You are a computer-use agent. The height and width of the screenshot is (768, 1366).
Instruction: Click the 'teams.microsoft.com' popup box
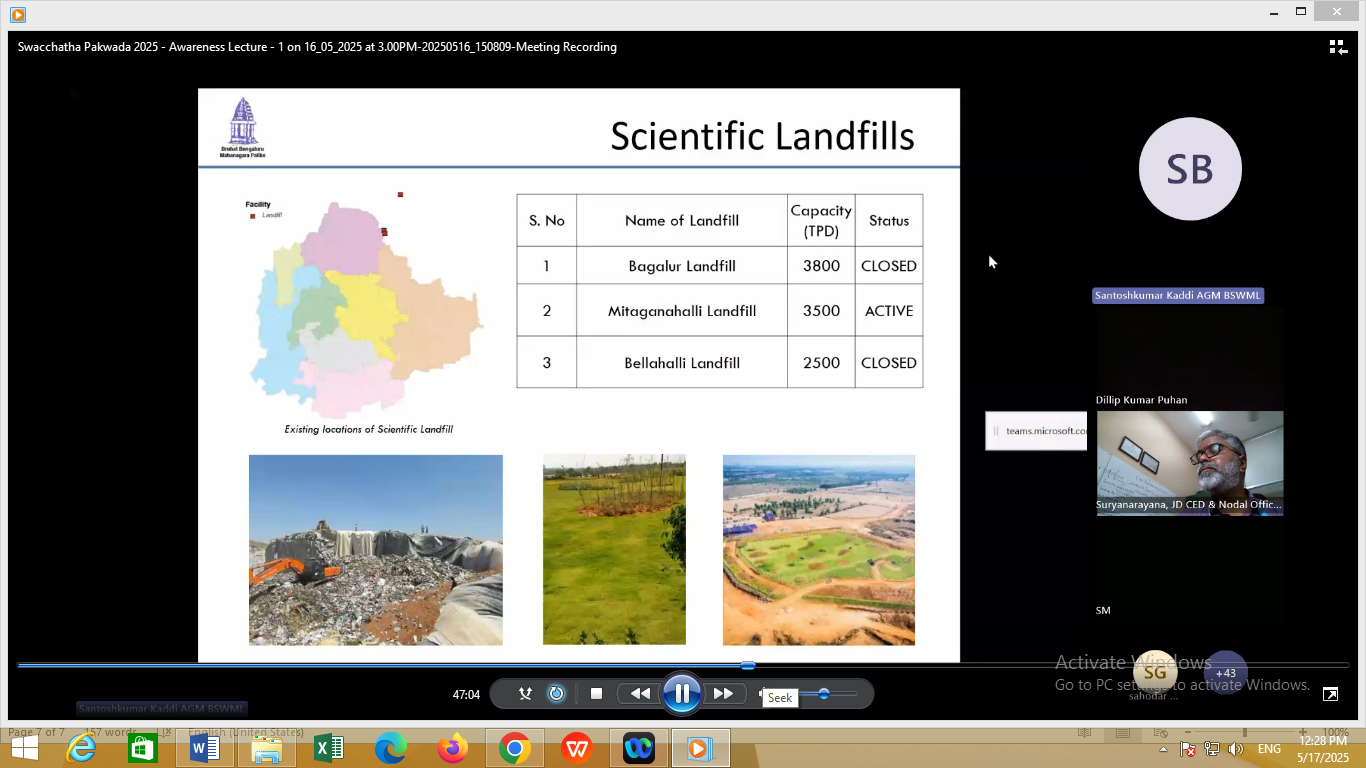[x=1036, y=431]
